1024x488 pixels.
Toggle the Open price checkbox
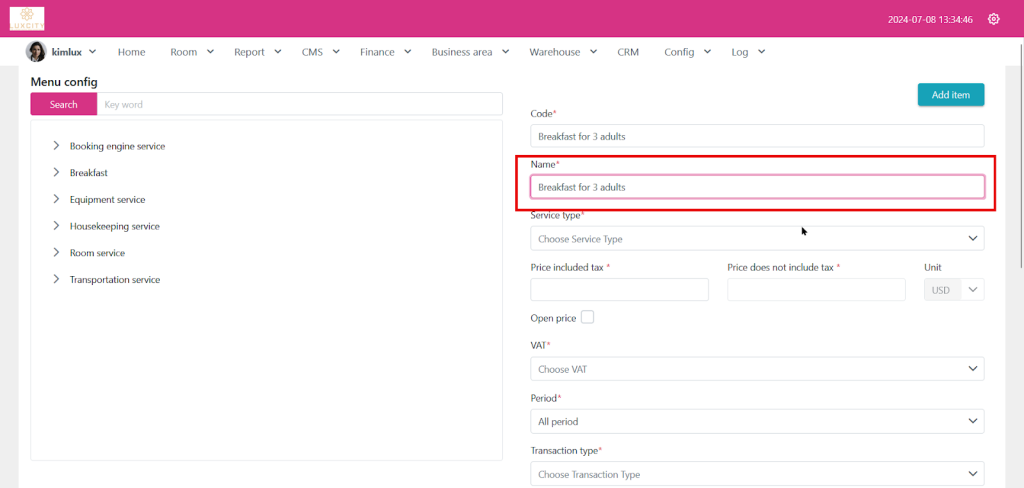(x=587, y=317)
